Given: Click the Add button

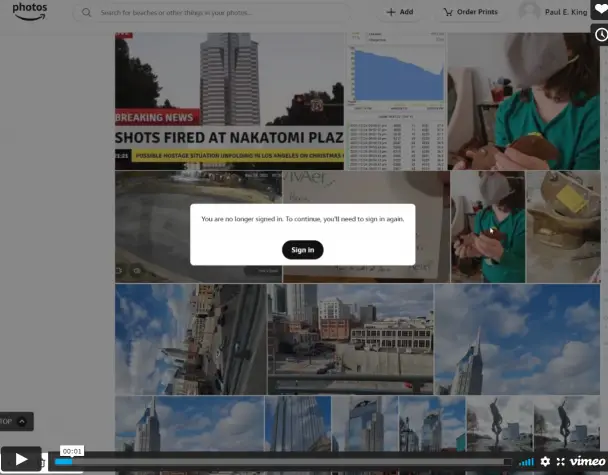Looking at the screenshot, I should [x=400, y=12].
